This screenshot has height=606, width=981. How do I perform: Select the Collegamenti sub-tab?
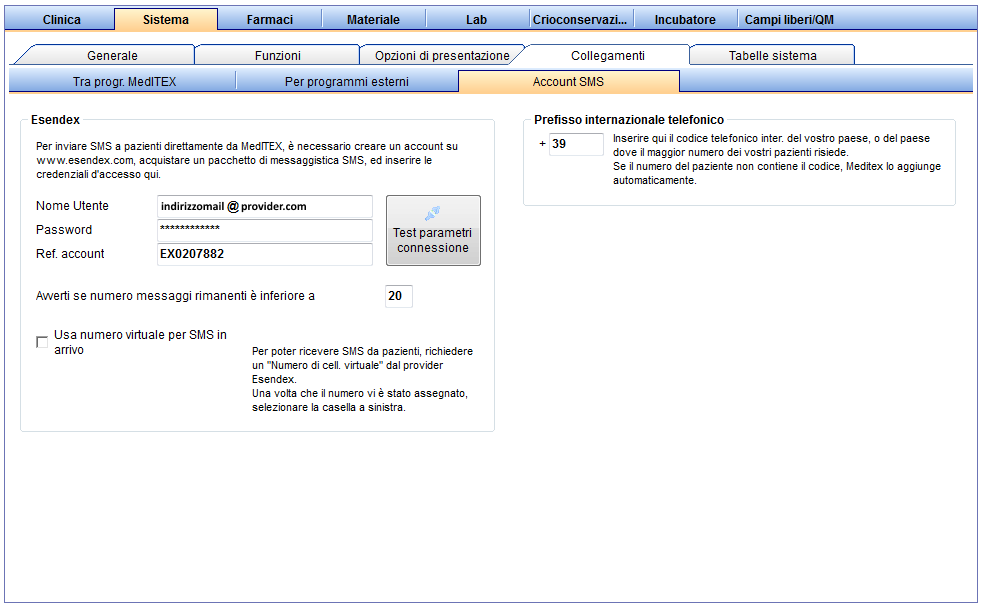(x=607, y=55)
